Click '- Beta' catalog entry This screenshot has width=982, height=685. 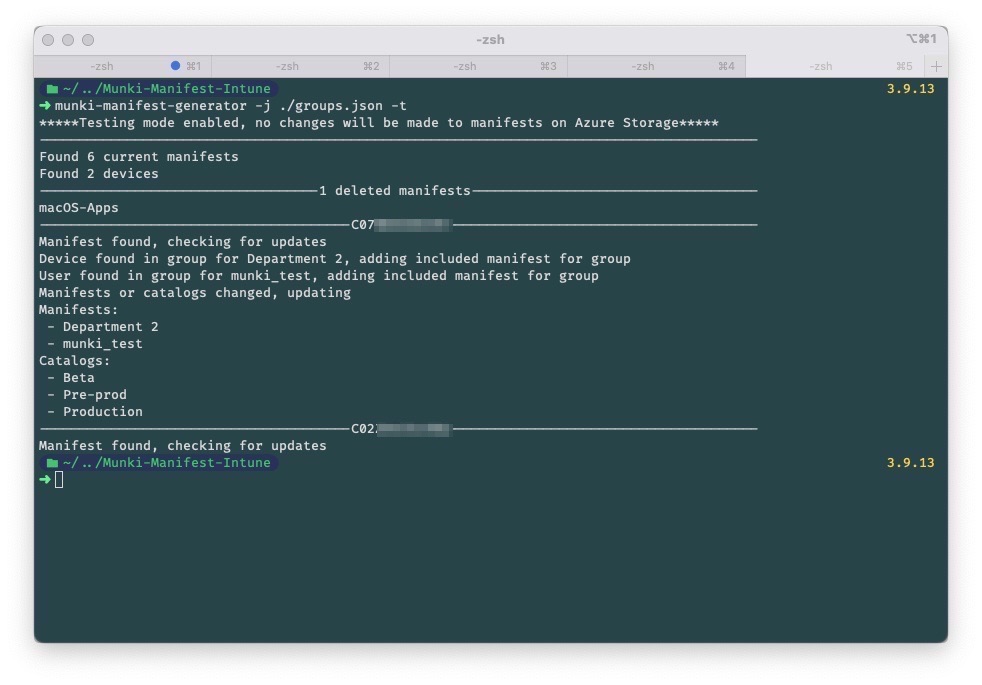(x=71, y=378)
